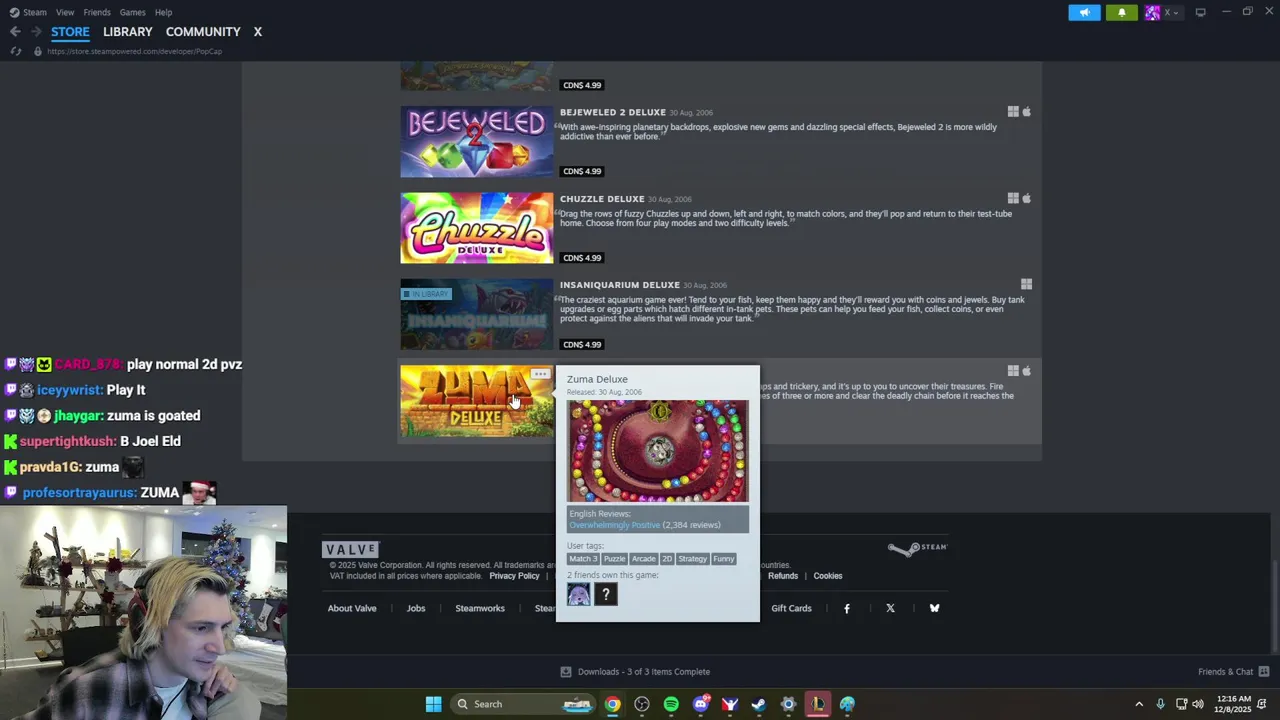Click Mac platform icon for Chuzzle Deluxe
This screenshot has width=1280, height=720.
1026,198
